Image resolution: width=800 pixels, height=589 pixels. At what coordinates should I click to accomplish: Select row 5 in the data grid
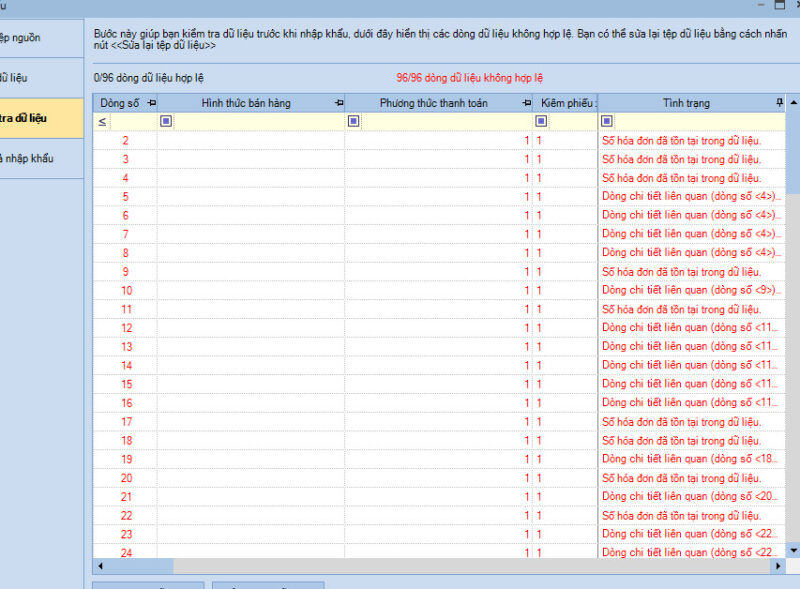coord(126,197)
